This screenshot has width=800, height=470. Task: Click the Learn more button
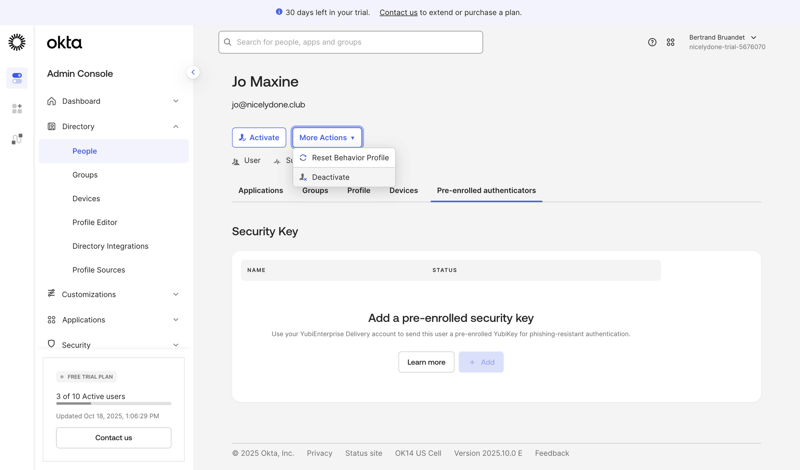coord(426,362)
